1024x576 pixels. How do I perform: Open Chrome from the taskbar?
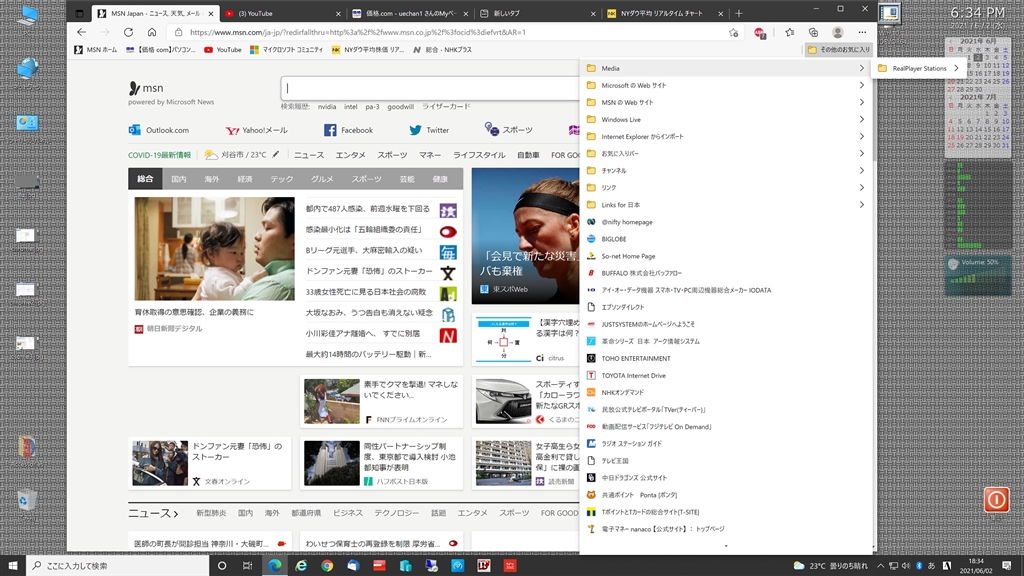[327, 565]
